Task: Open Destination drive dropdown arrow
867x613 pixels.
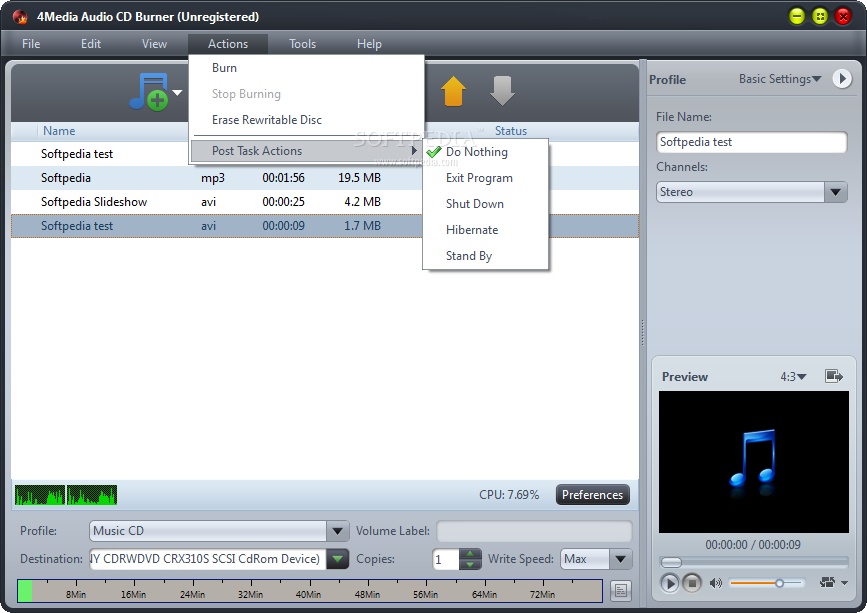Action: [337, 559]
